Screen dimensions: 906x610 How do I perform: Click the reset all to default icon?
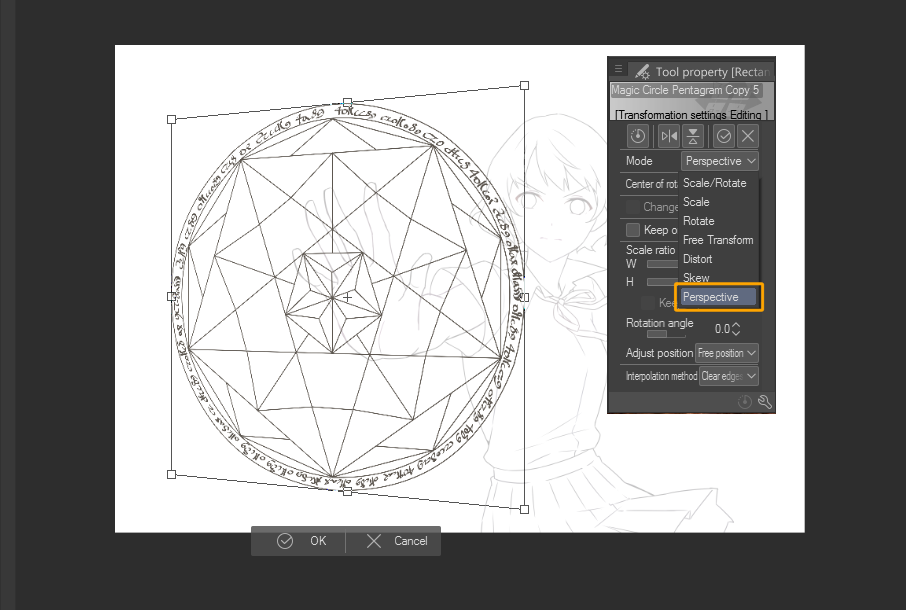746,401
